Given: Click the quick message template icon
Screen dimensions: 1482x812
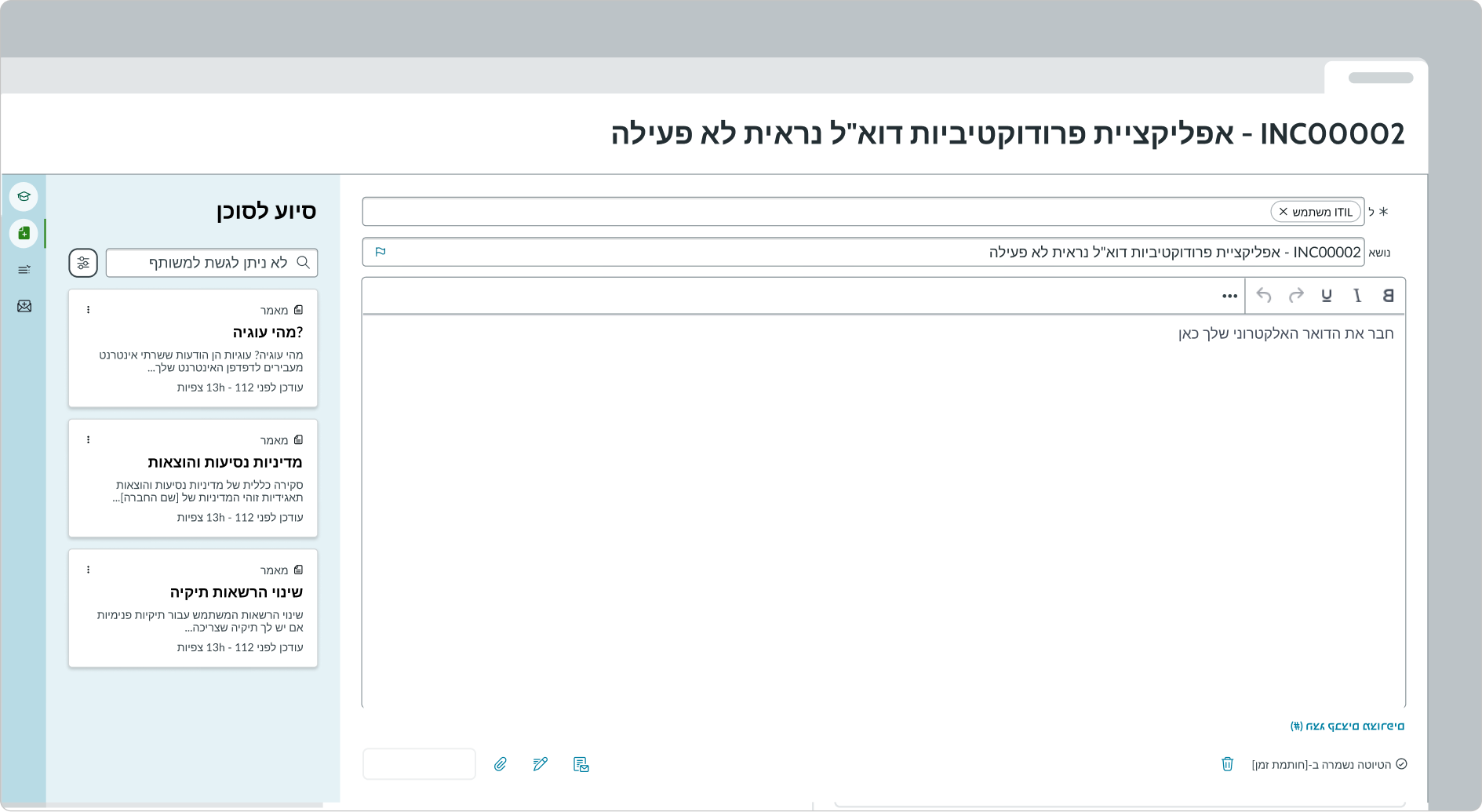Looking at the screenshot, I should tap(581, 764).
